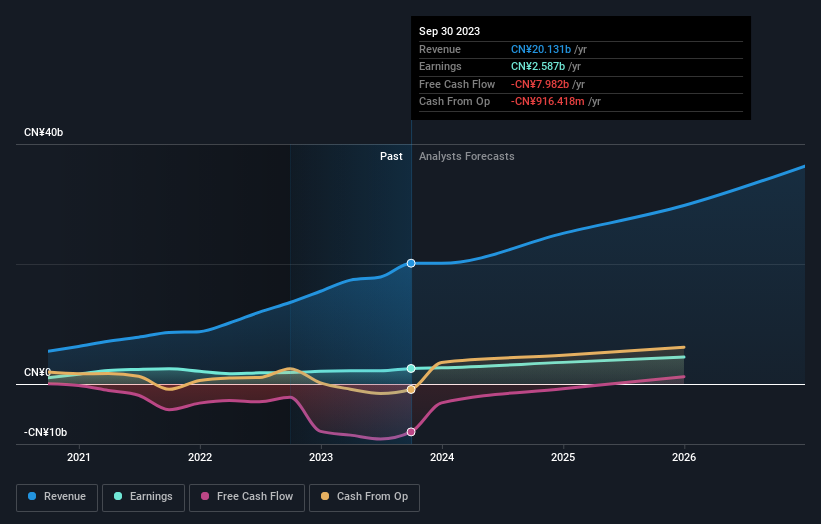The width and height of the screenshot is (821, 524).
Task: Click the -CN¥7.982b free cash flow value
Action: [540, 84]
